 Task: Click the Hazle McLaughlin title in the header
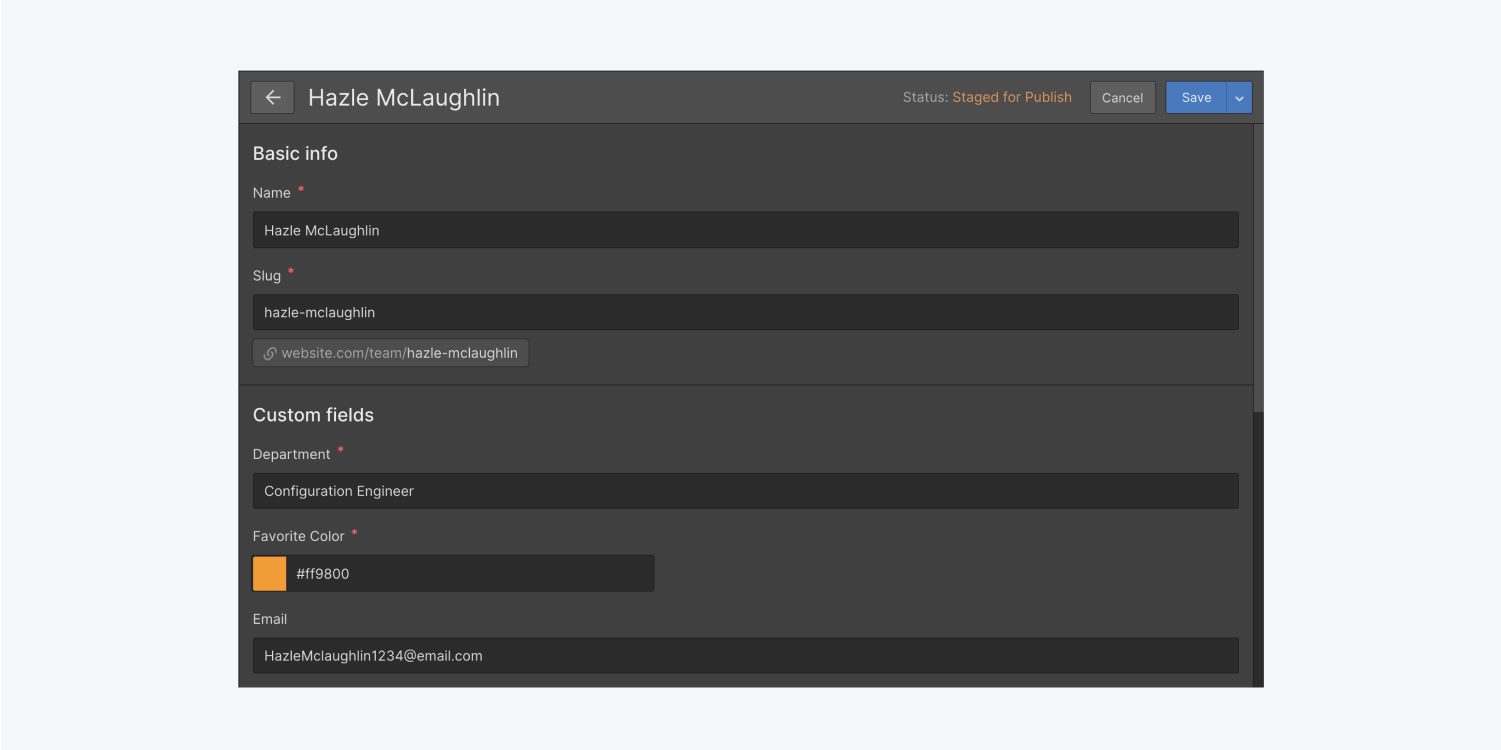(403, 97)
